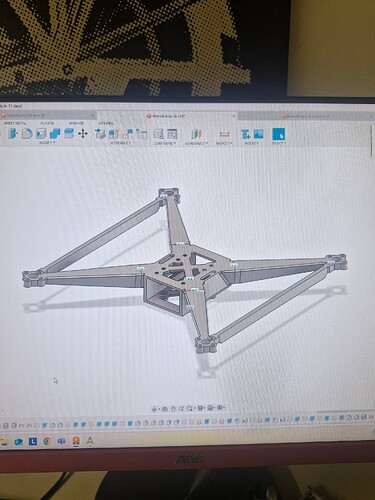This screenshot has width=375, height=500.
Task: Close the leftmost document tab
Action: click(93, 115)
